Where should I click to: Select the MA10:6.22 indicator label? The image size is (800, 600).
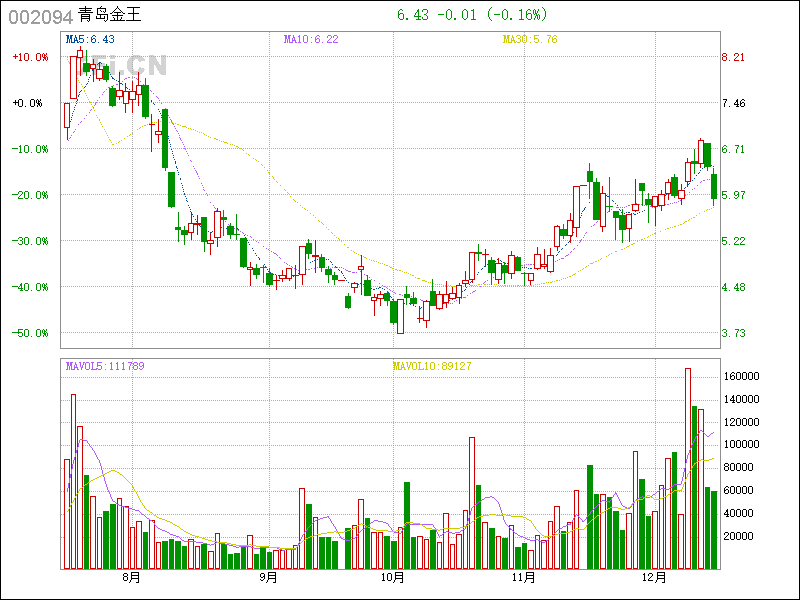pyautogui.click(x=311, y=39)
